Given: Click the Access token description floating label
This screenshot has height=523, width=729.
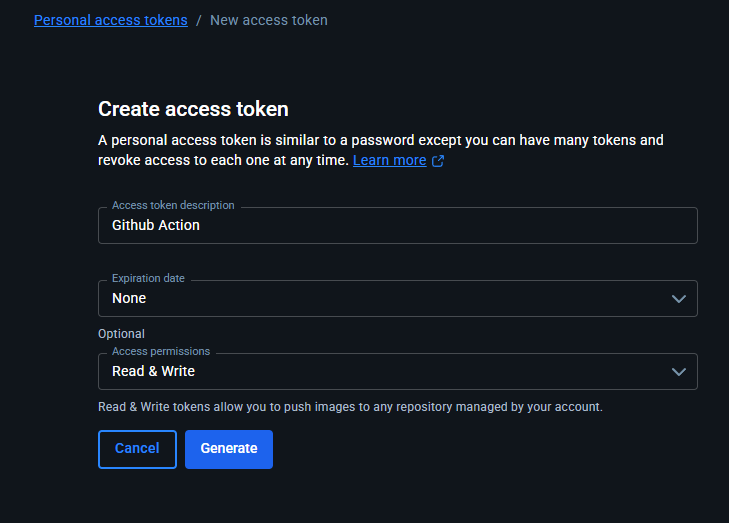Looking at the screenshot, I should click(x=173, y=205).
